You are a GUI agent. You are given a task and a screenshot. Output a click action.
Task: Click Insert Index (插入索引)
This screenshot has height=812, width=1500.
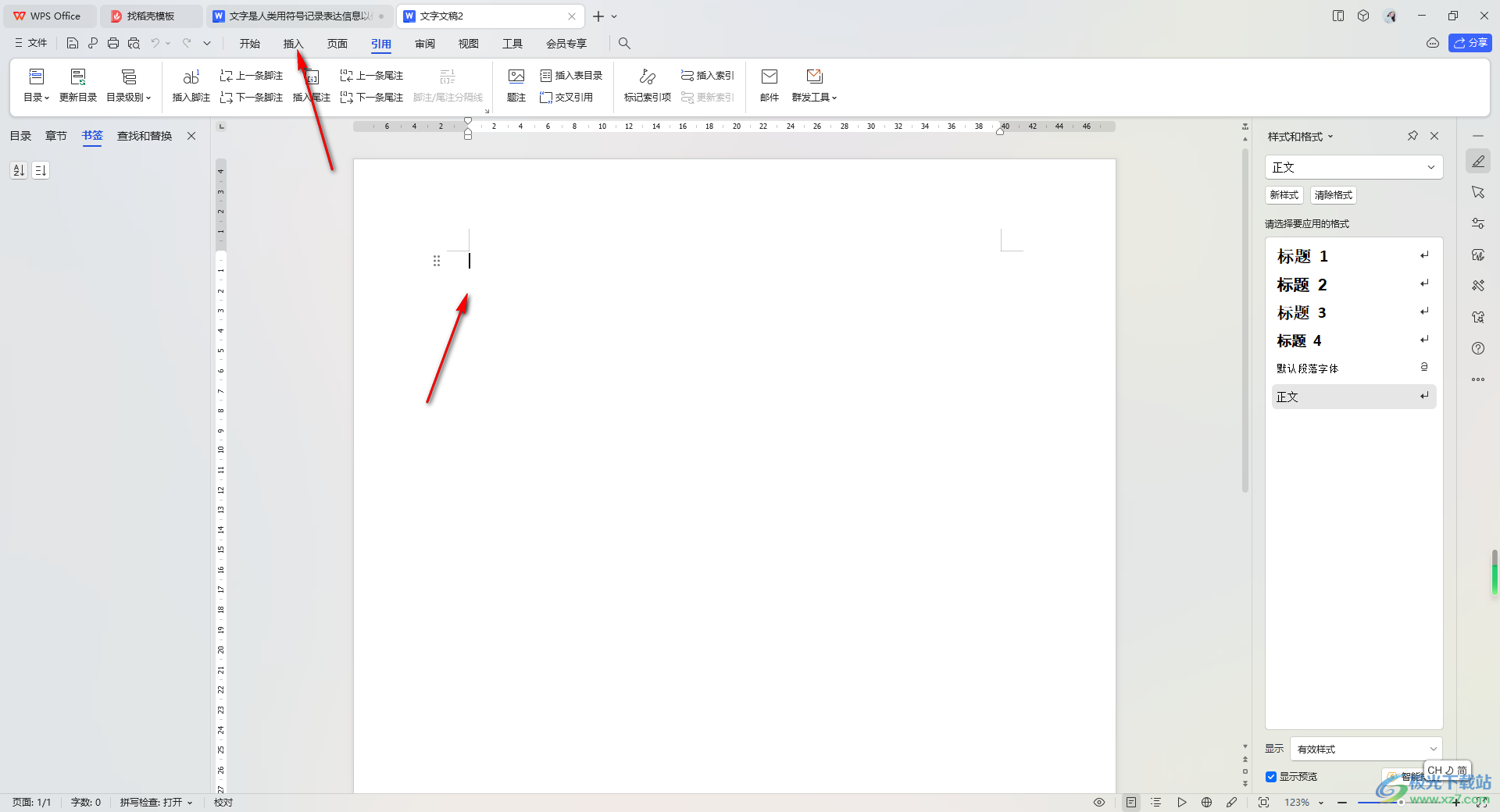click(x=708, y=76)
